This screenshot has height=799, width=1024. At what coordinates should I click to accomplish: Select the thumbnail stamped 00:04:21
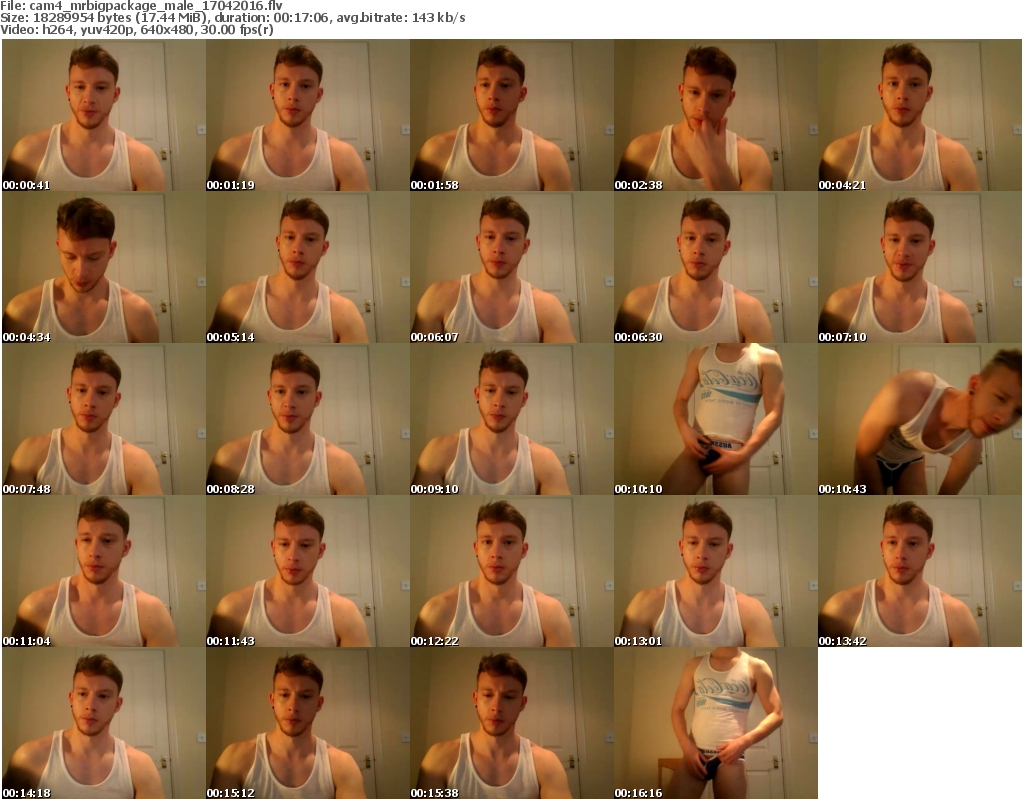920,115
